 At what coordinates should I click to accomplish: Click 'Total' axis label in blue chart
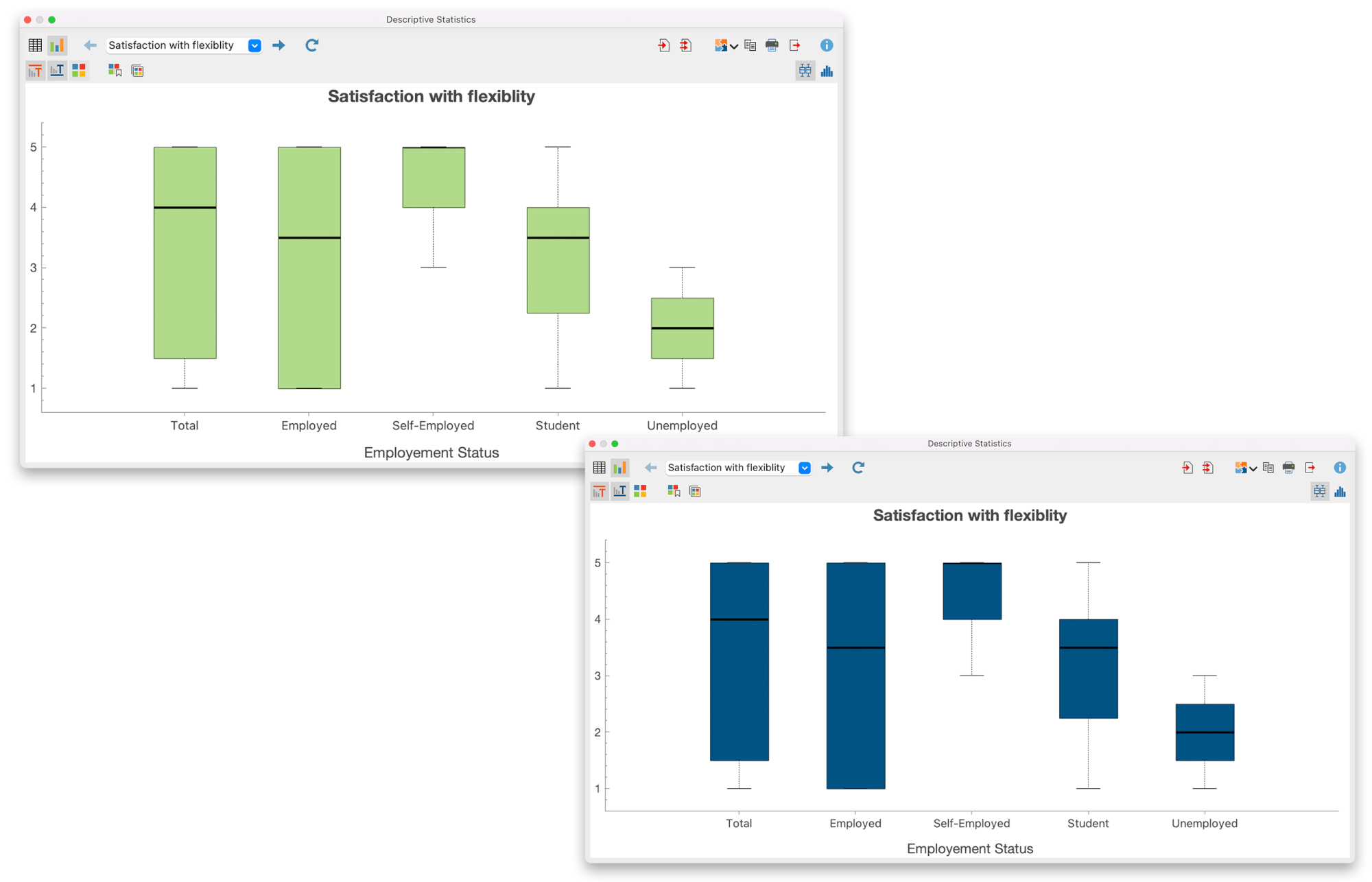(x=739, y=824)
